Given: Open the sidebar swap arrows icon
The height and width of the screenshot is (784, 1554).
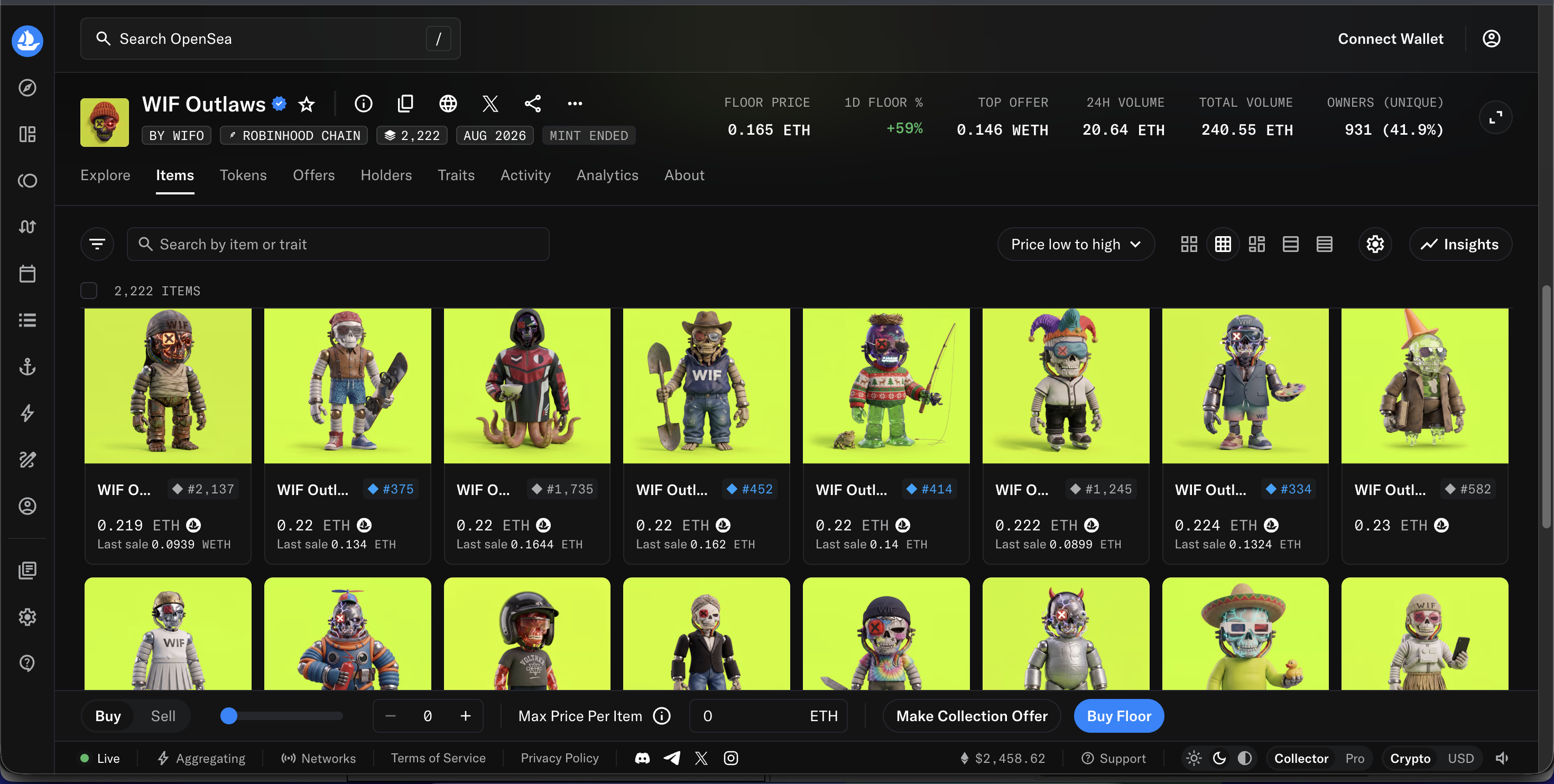Looking at the screenshot, I should (27, 227).
